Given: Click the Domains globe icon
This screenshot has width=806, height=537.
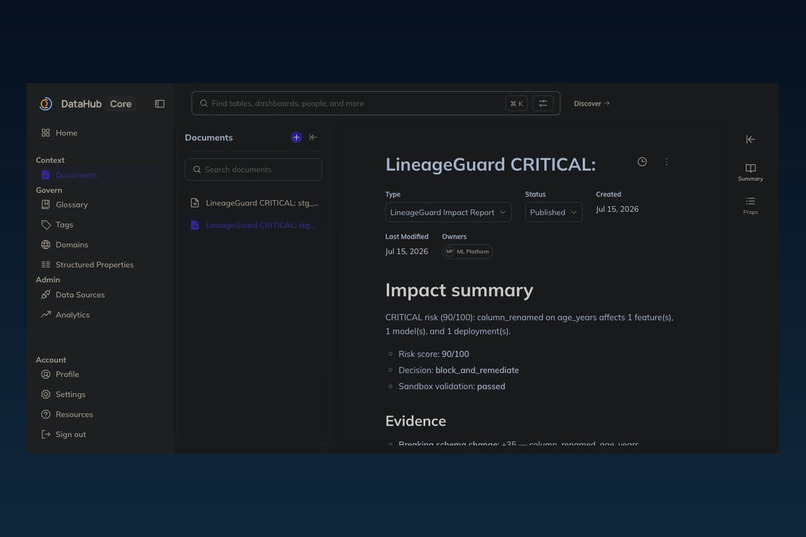Looking at the screenshot, I should [46, 245].
